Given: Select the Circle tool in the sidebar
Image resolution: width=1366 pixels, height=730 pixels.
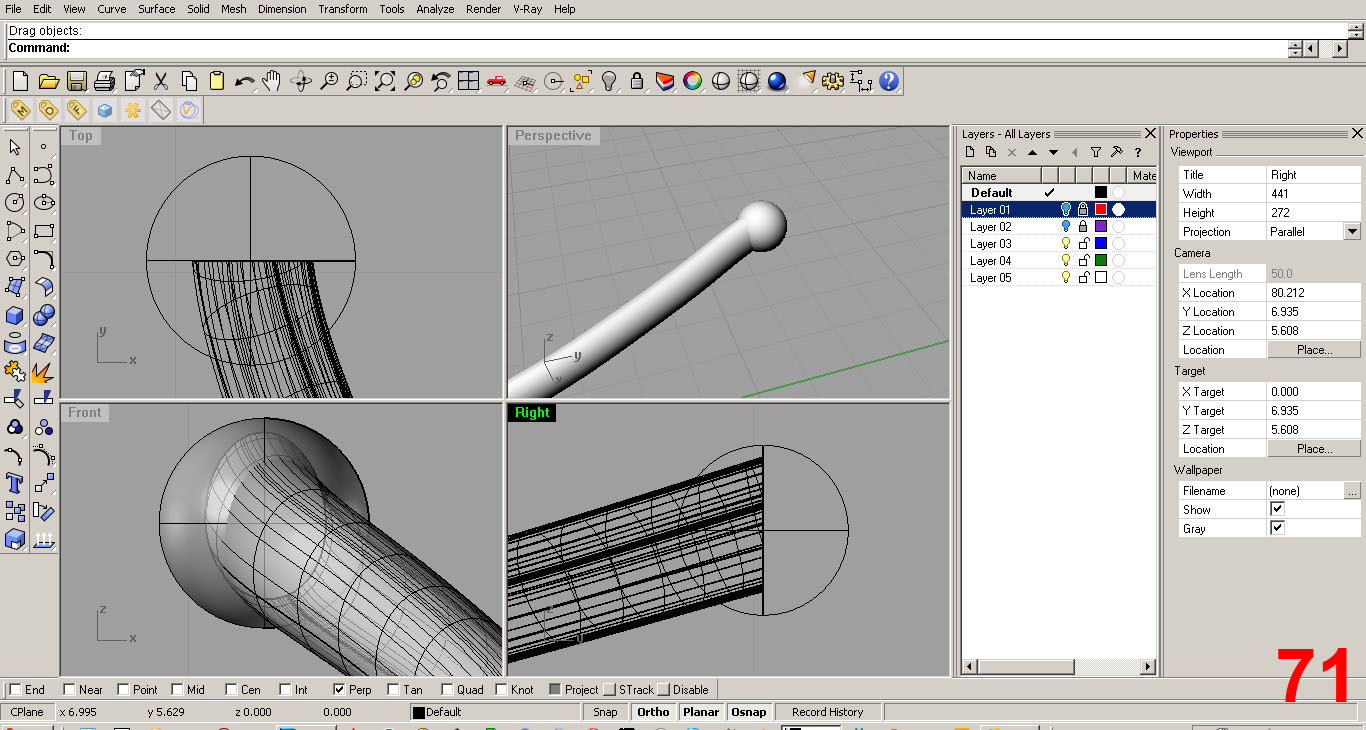Looking at the screenshot, I should point(15,203).
